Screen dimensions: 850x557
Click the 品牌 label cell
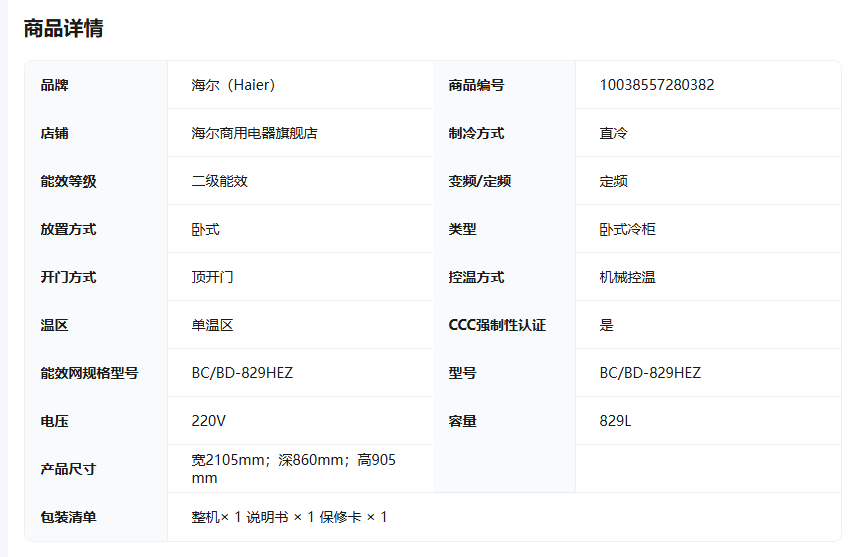pyautogui.click(x=54, y=85)
